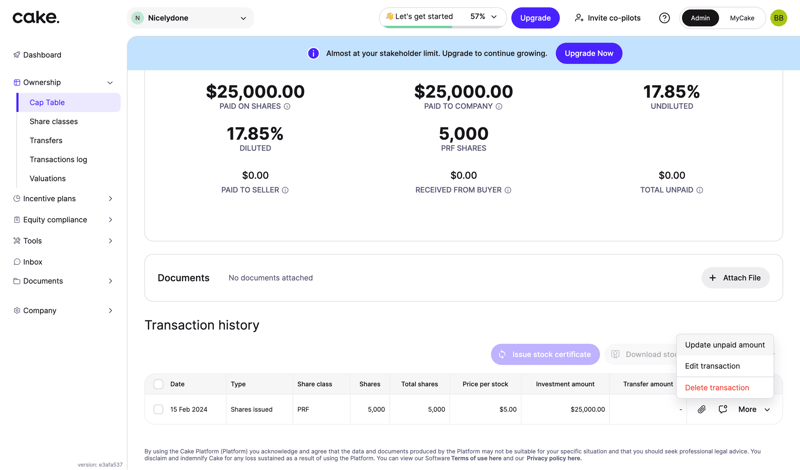Click info icon beside Total Unpaid
This screenshot has width=800, height=470.
pos(700,190)
